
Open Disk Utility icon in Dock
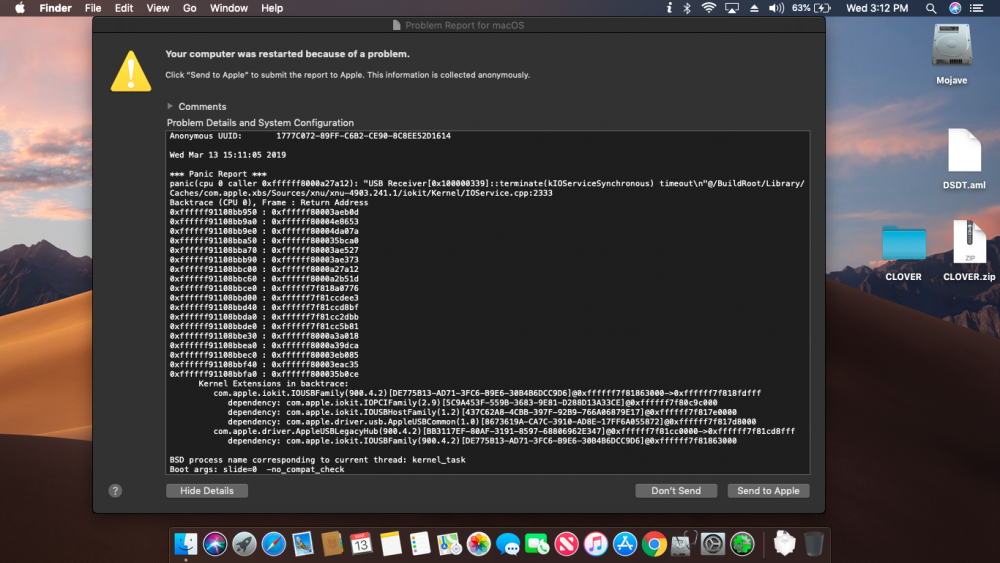(684, 544)
